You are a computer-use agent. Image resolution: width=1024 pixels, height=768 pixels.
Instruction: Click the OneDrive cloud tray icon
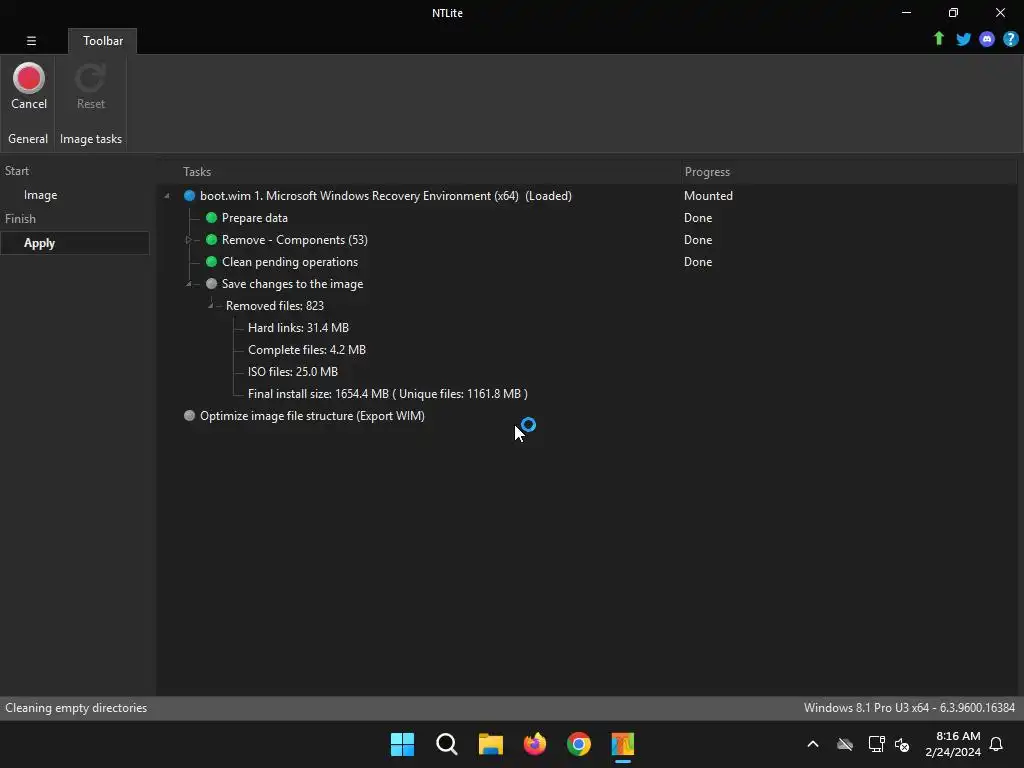tap(845, 744)
